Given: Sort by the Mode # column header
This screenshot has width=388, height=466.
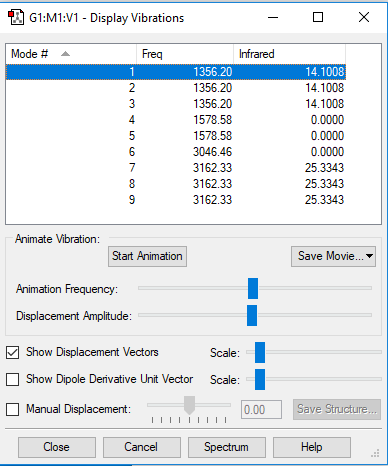Looking at the screenshot, I should [71, 54].
